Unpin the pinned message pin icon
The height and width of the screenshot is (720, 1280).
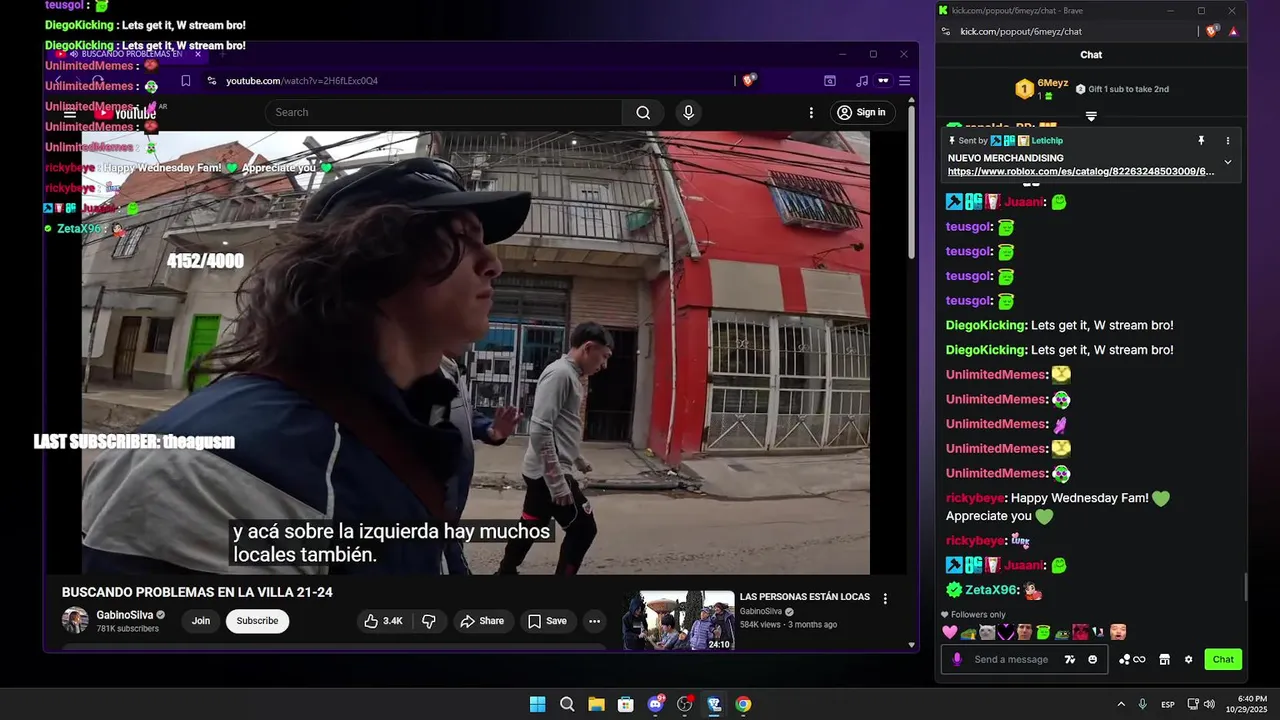(1201, 141)
